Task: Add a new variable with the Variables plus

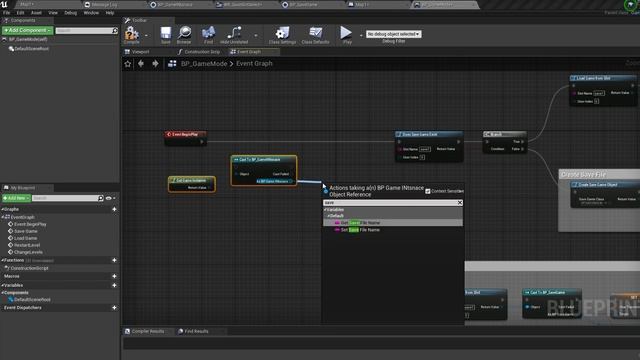Action: [x=114, y=285]
